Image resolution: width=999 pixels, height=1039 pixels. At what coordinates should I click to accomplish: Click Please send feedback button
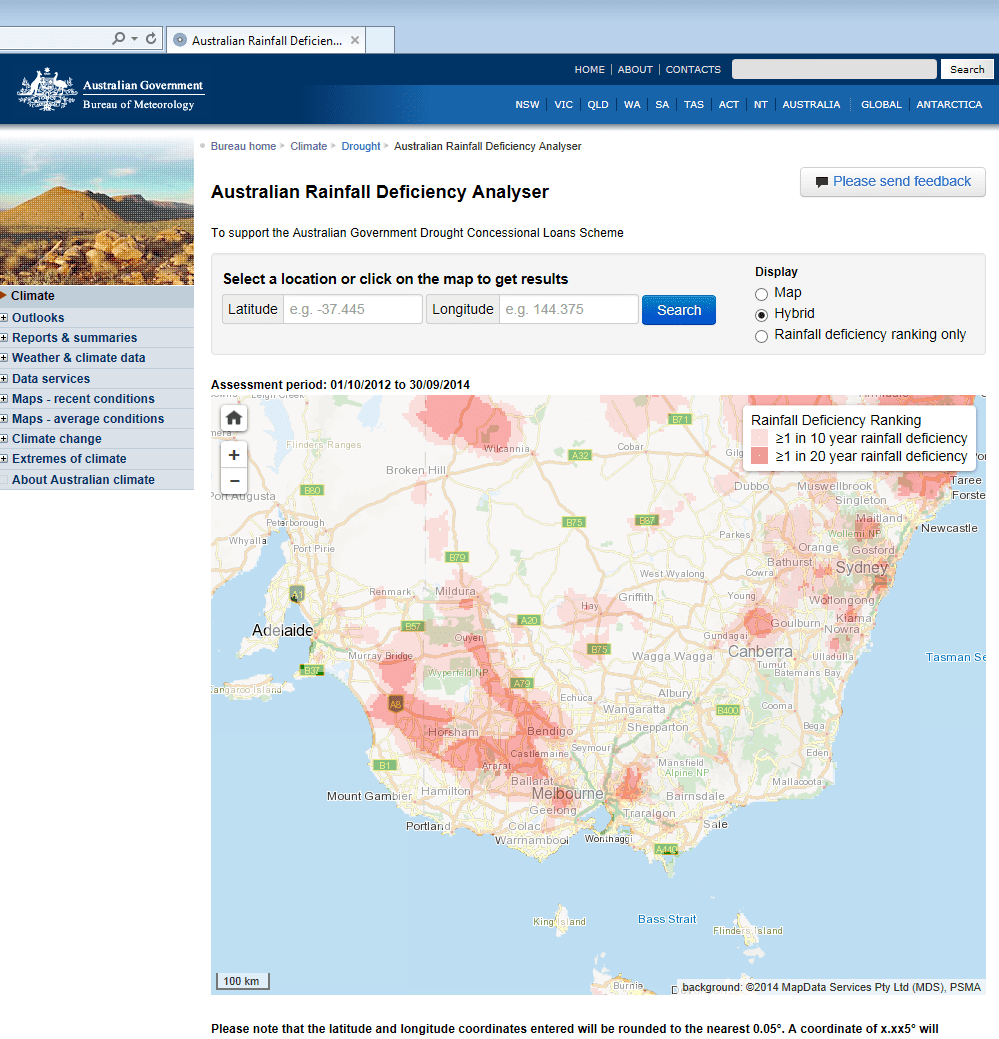coord(892,182)
